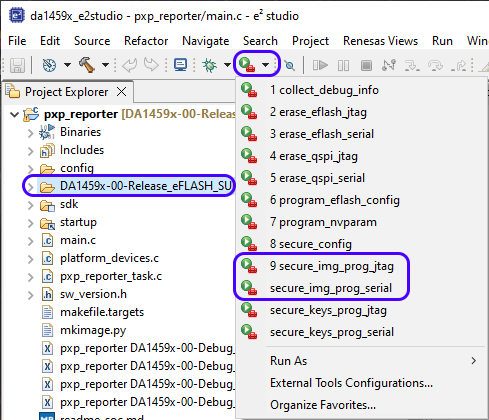Open the Edit menu
The image size is (489, 420).
50,41
